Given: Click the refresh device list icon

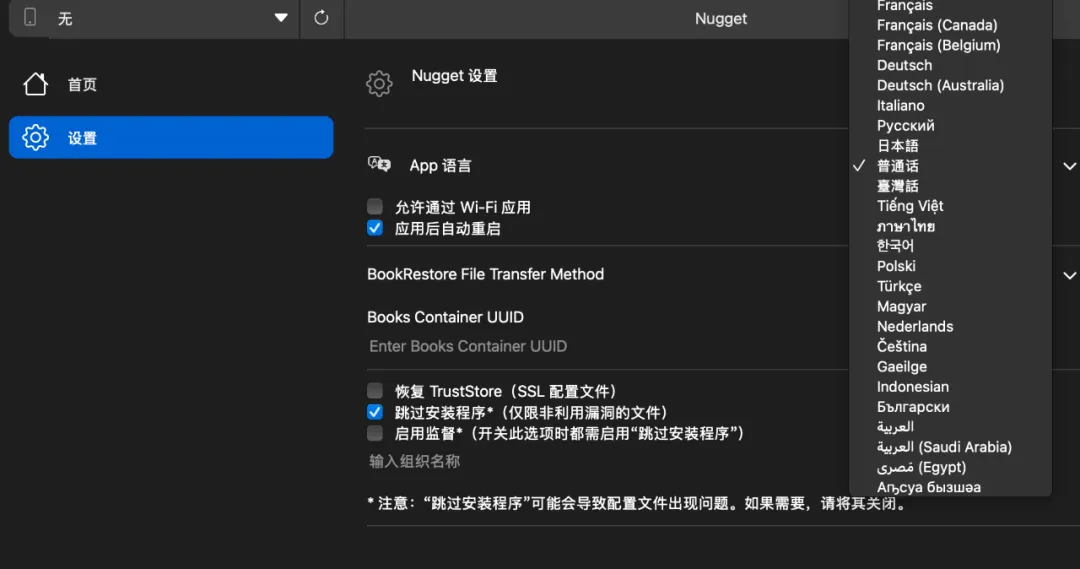Looking at the screenshot, I should (x=321, y=18).
